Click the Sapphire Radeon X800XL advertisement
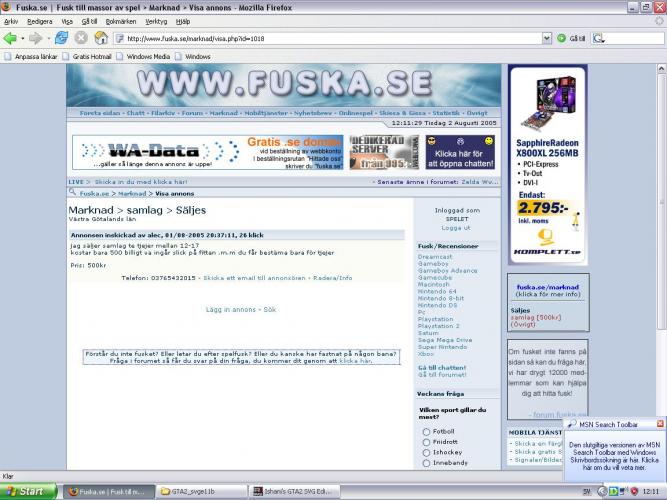667x500 pixels. pyautogui.click(x=548, y=165)
